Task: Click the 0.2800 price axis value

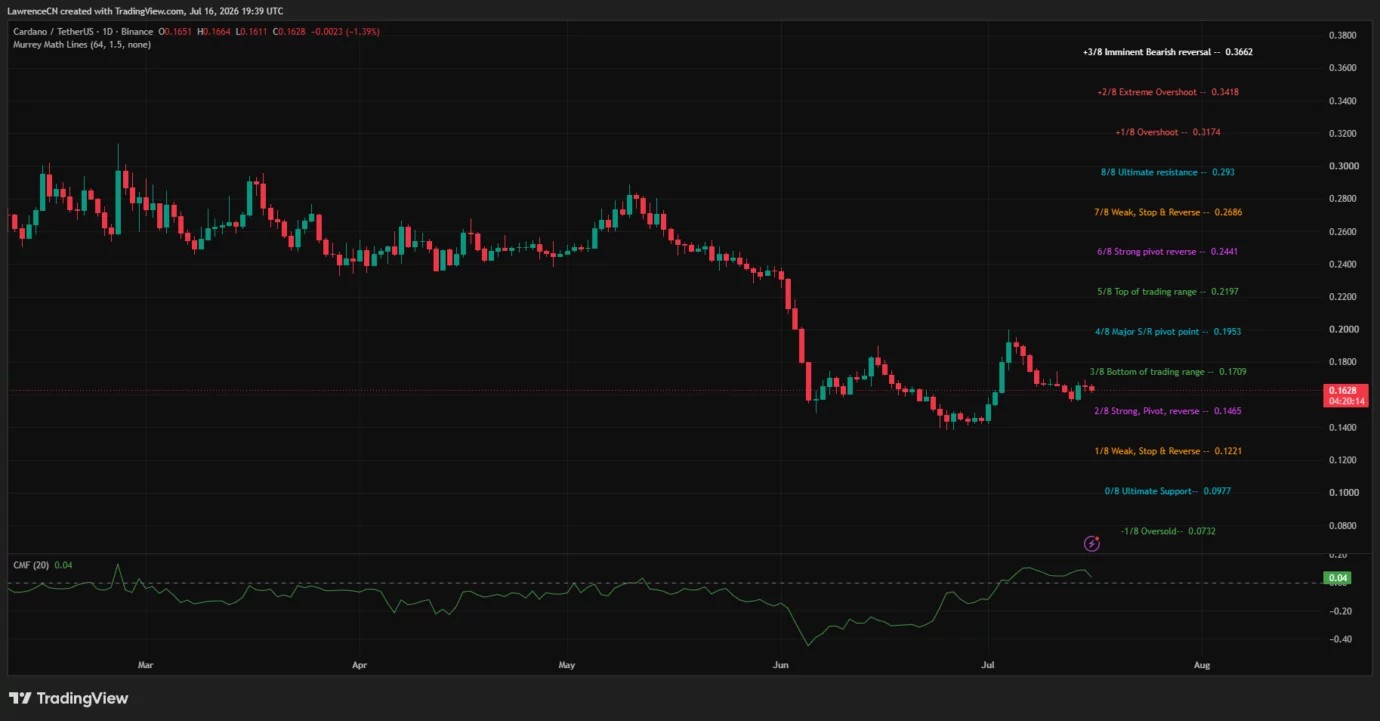Action: pos(1341,199)
